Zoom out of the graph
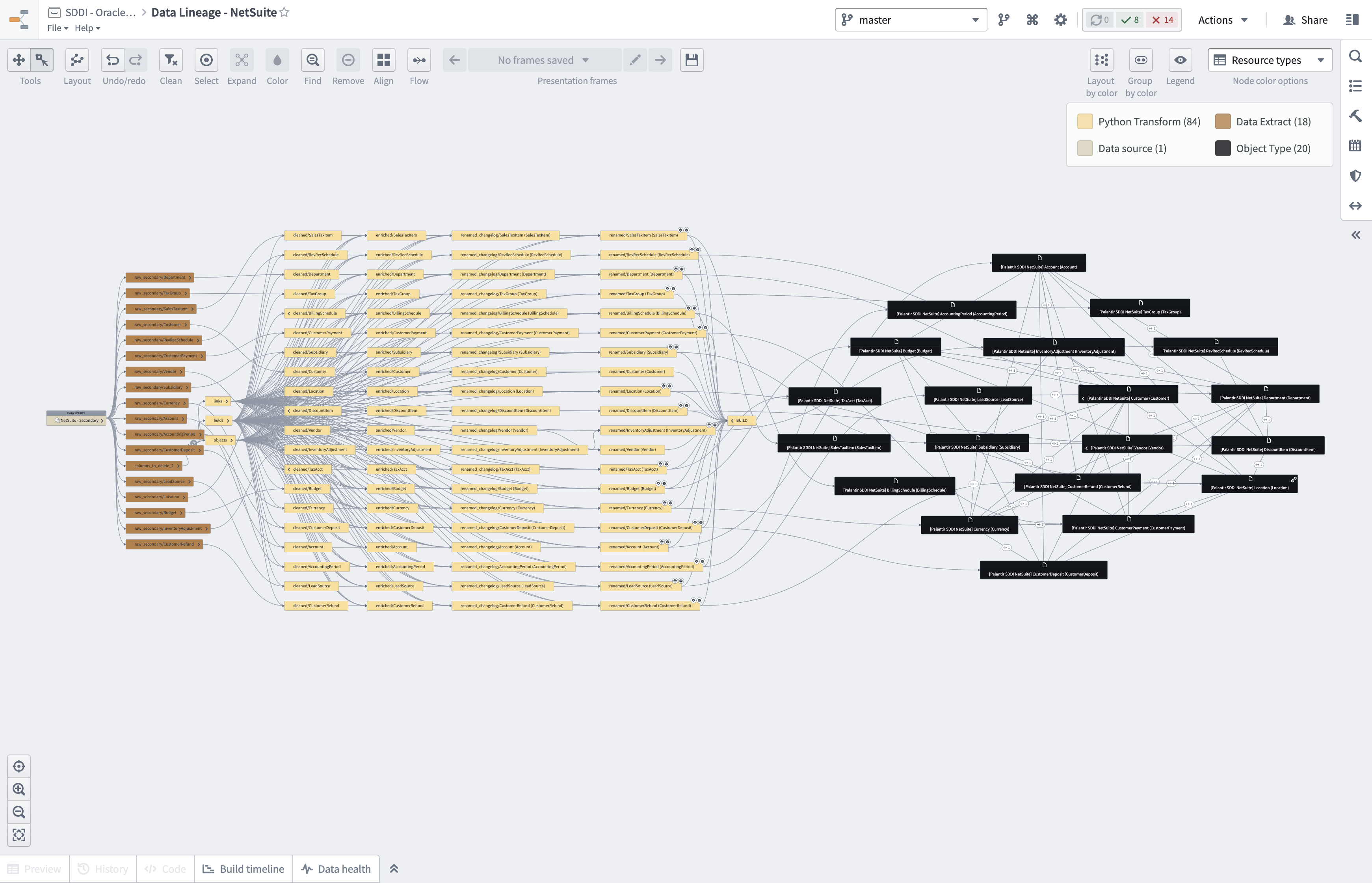 coord(19,812)
